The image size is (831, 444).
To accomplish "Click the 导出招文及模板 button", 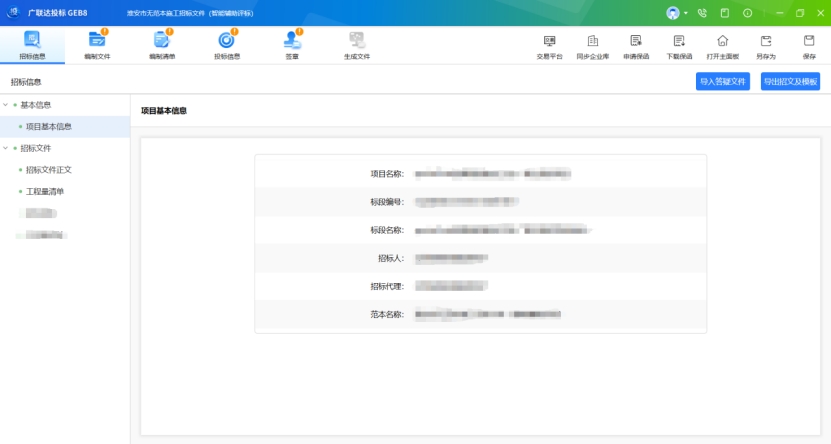I will point(790,82).
